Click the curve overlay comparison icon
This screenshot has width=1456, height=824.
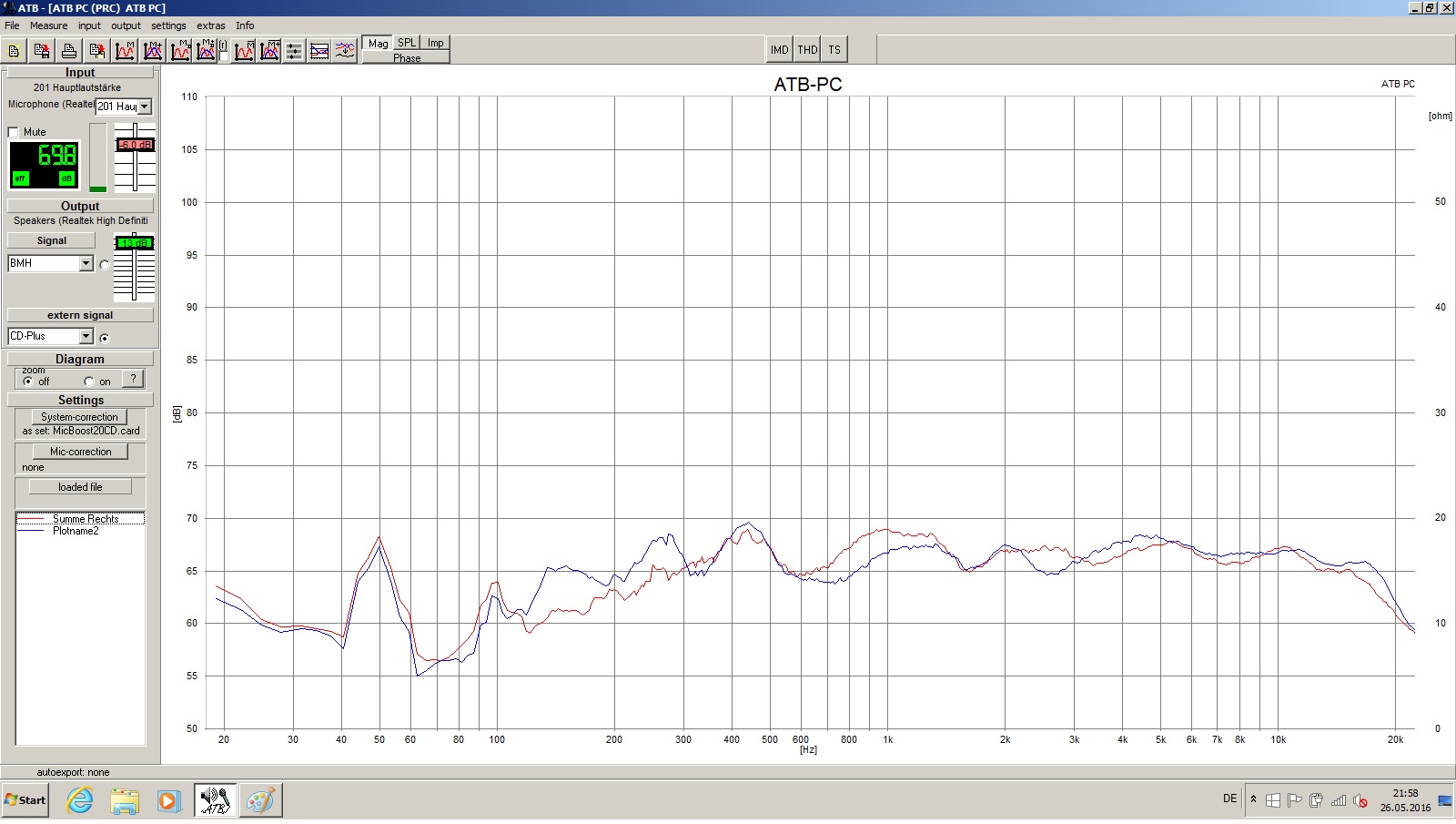point(319,51)
